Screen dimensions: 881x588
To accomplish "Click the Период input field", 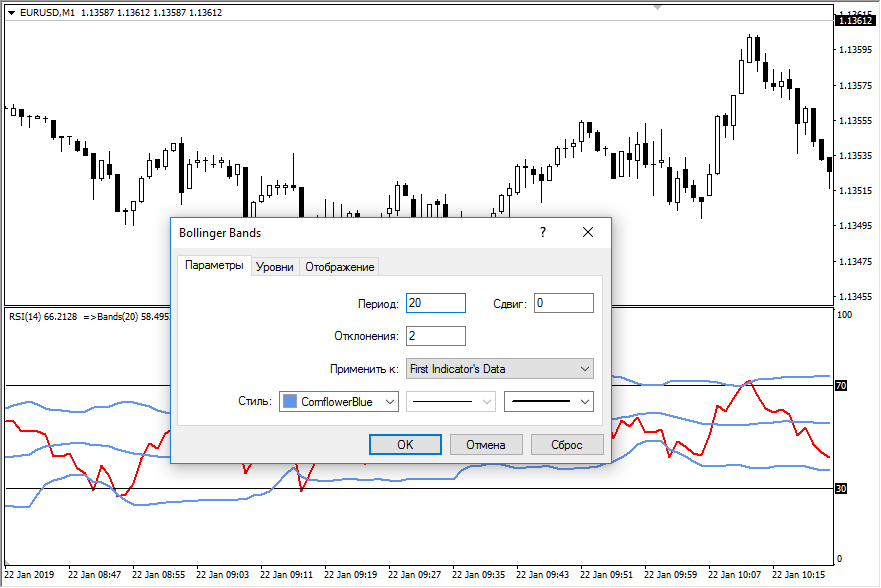I will (436, 303).
